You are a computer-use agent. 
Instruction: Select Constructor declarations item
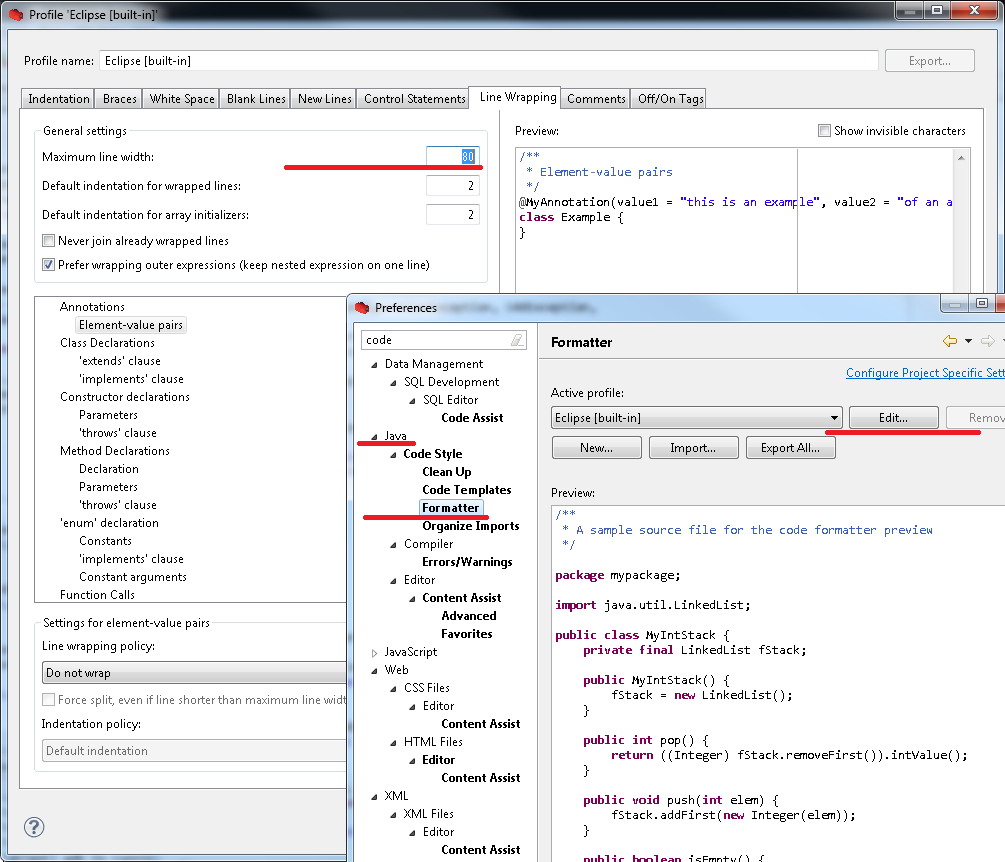tap(125, 397)
